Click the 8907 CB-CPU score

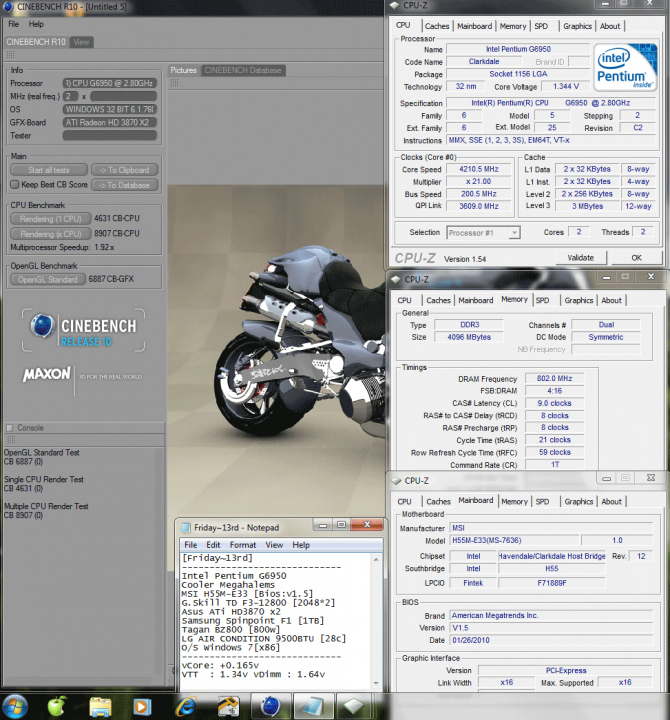tap(117, 233)
